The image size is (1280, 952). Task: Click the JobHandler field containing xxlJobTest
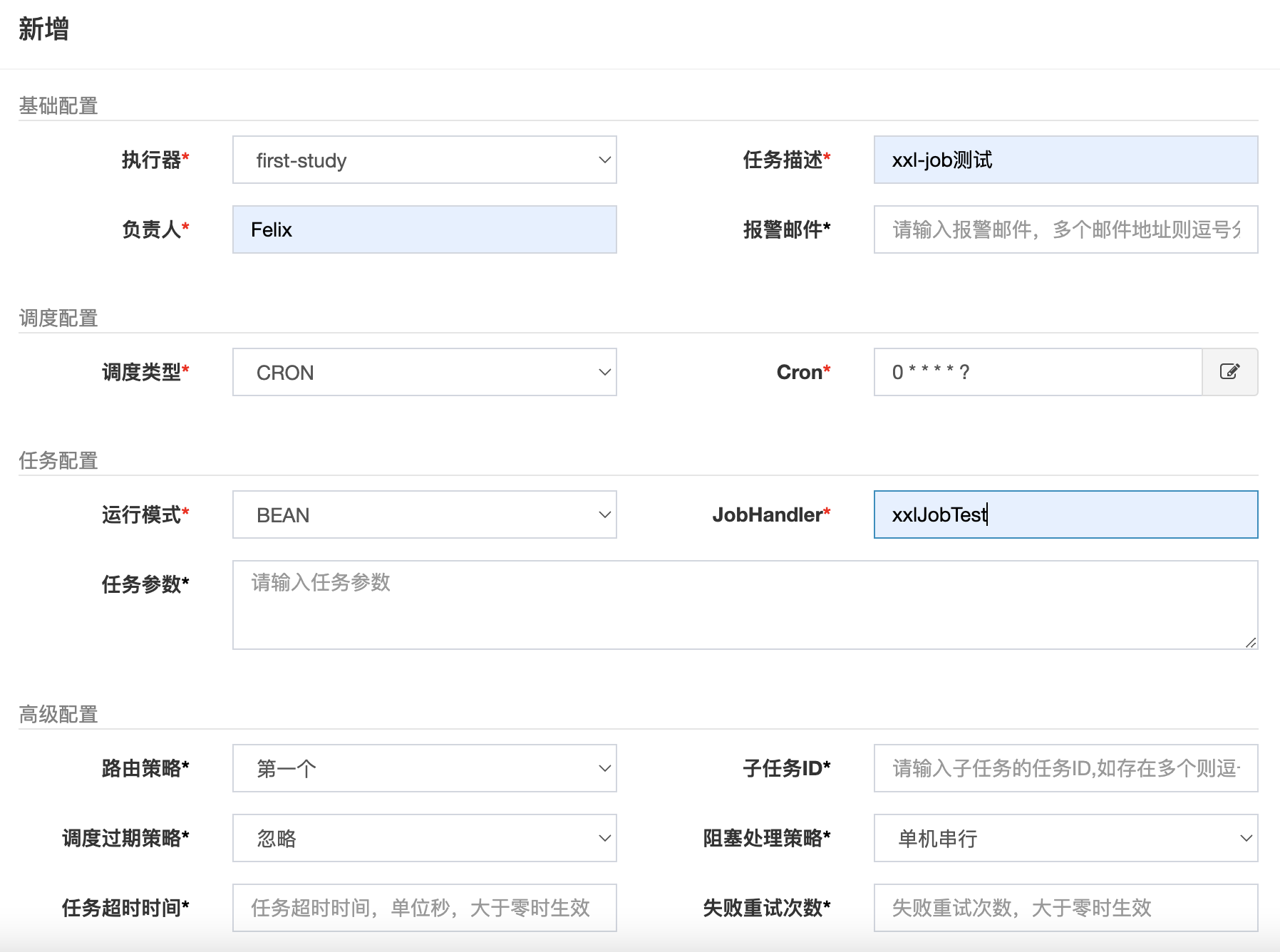pos(1064,514)
